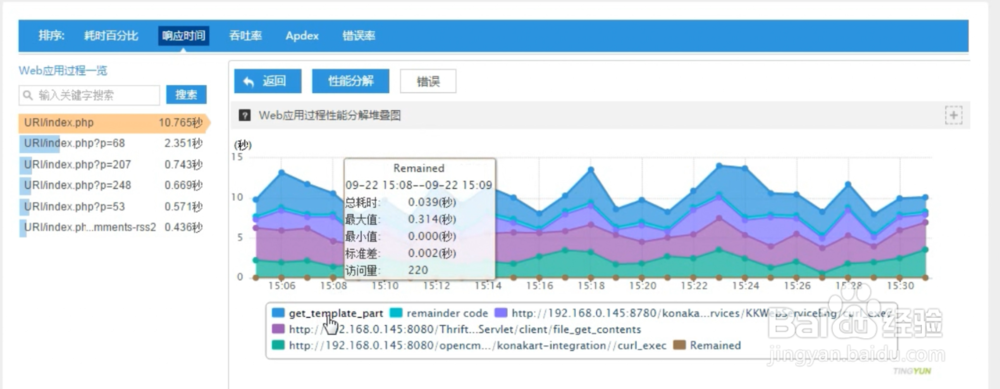The image size is (1000, 389).
Task: Click the chart title Web应用过程性能分解堆叠图
Action: (330, 115)
